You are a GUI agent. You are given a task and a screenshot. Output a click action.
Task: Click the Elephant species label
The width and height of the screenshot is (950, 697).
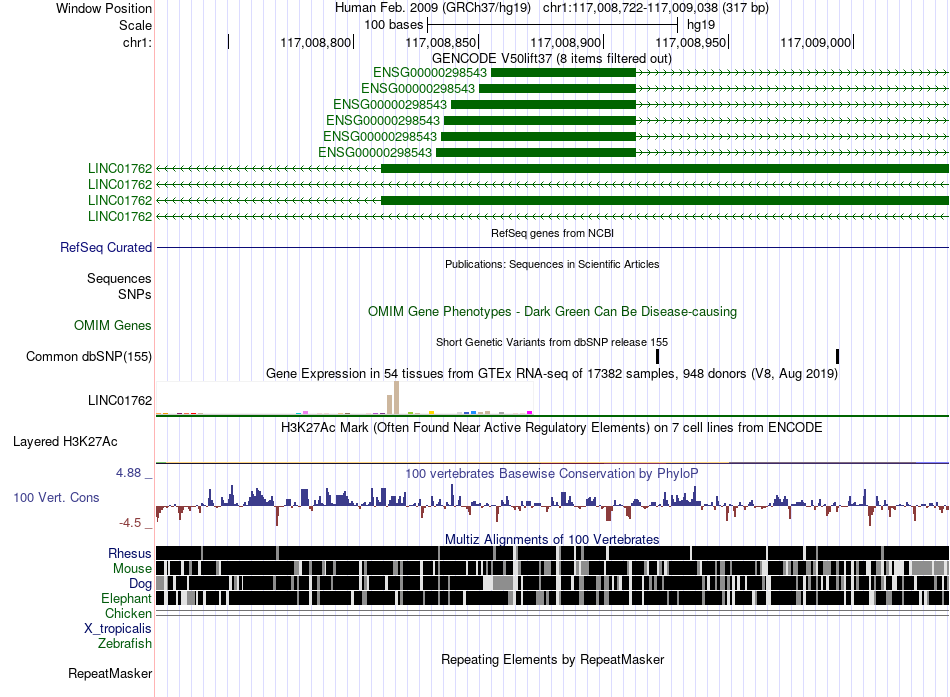[127, 599]
